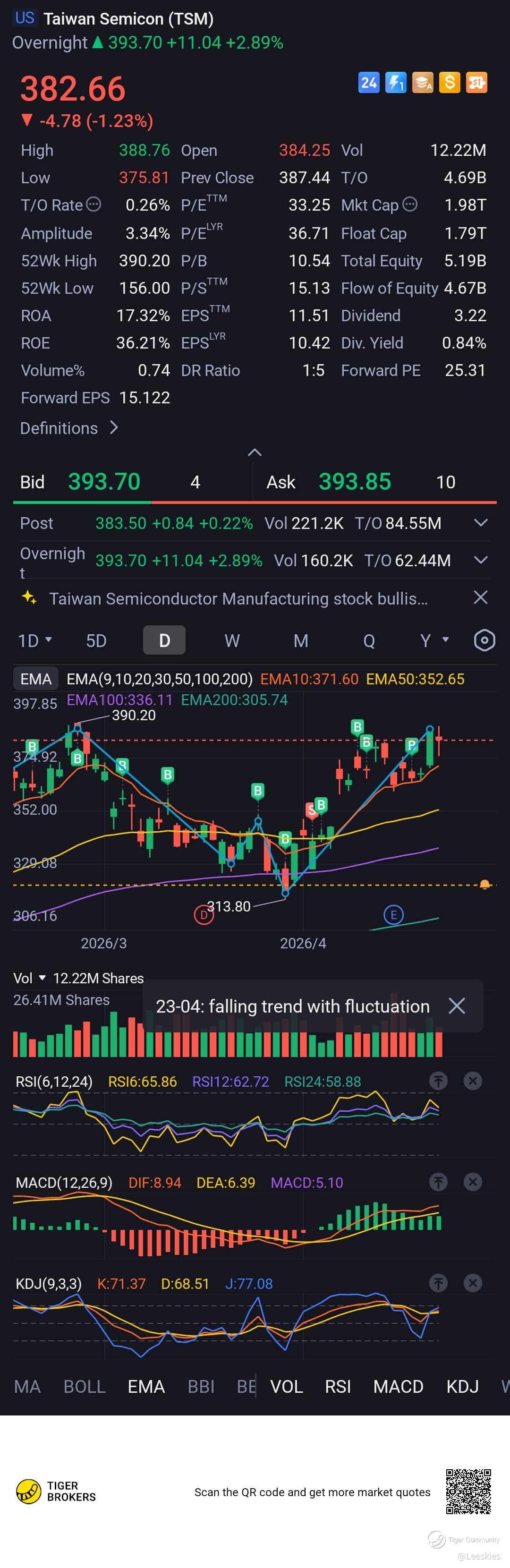Switch chart to quarterly Q view
510x1568 pixels.
[x=369, y=640]
